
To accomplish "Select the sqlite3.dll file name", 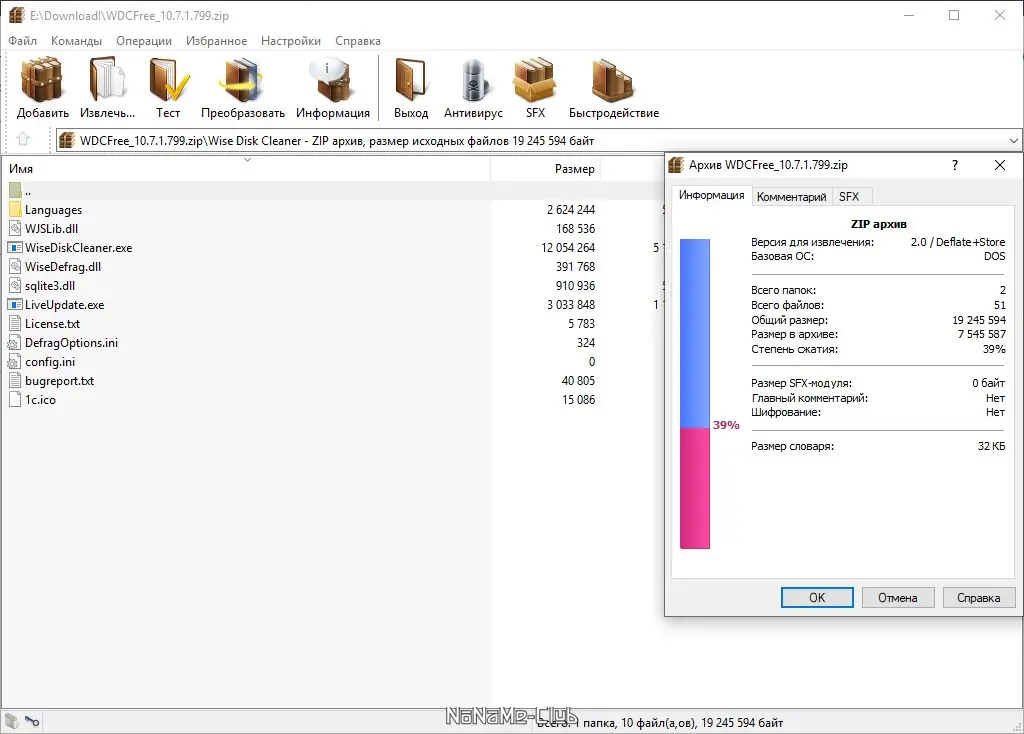I will click(50, 285).
